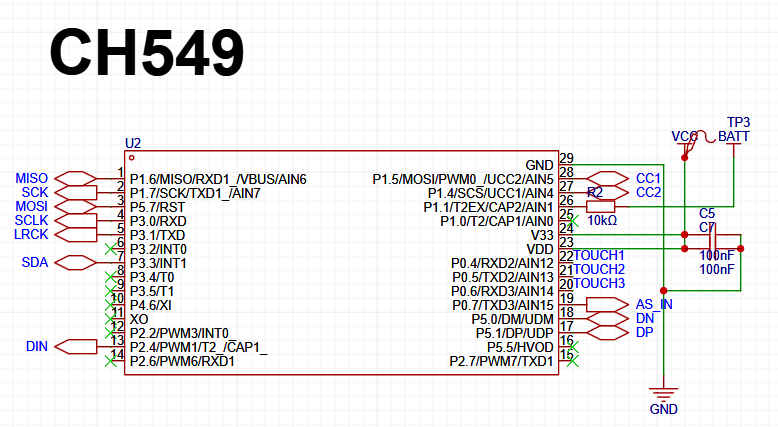Select the CC2 net port symbol
The width and height of the screenshot is (778, 427).
coord(608,192)
